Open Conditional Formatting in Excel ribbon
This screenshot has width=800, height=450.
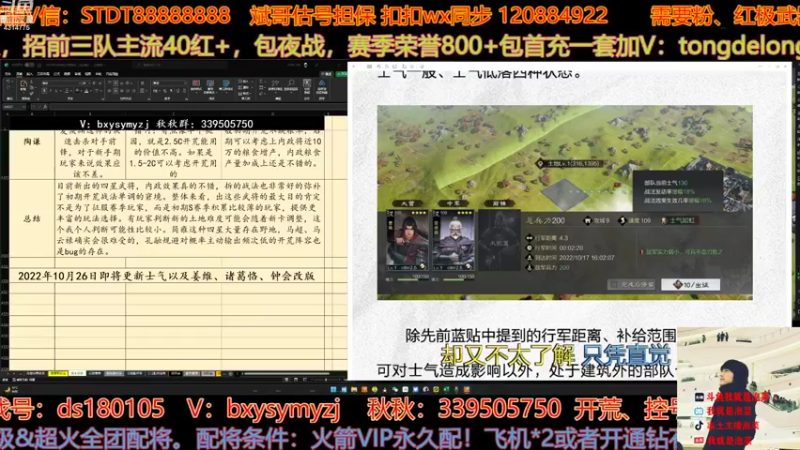pyautogui.click(x=196, y=86)
